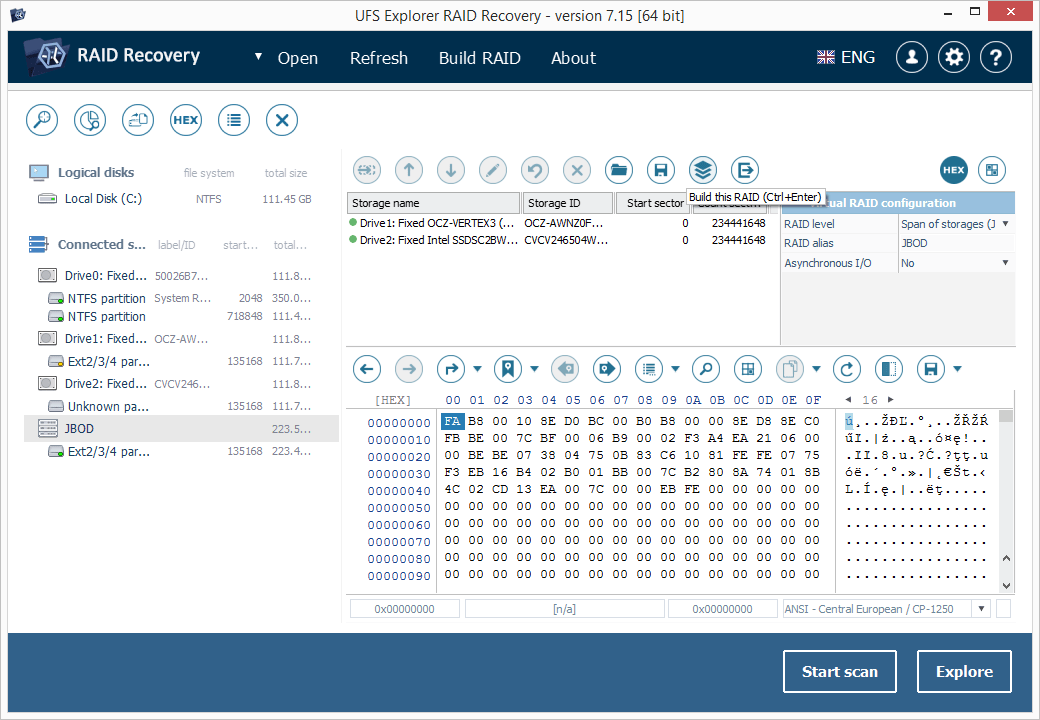Click the add placeholder component icon

point(367,170)
